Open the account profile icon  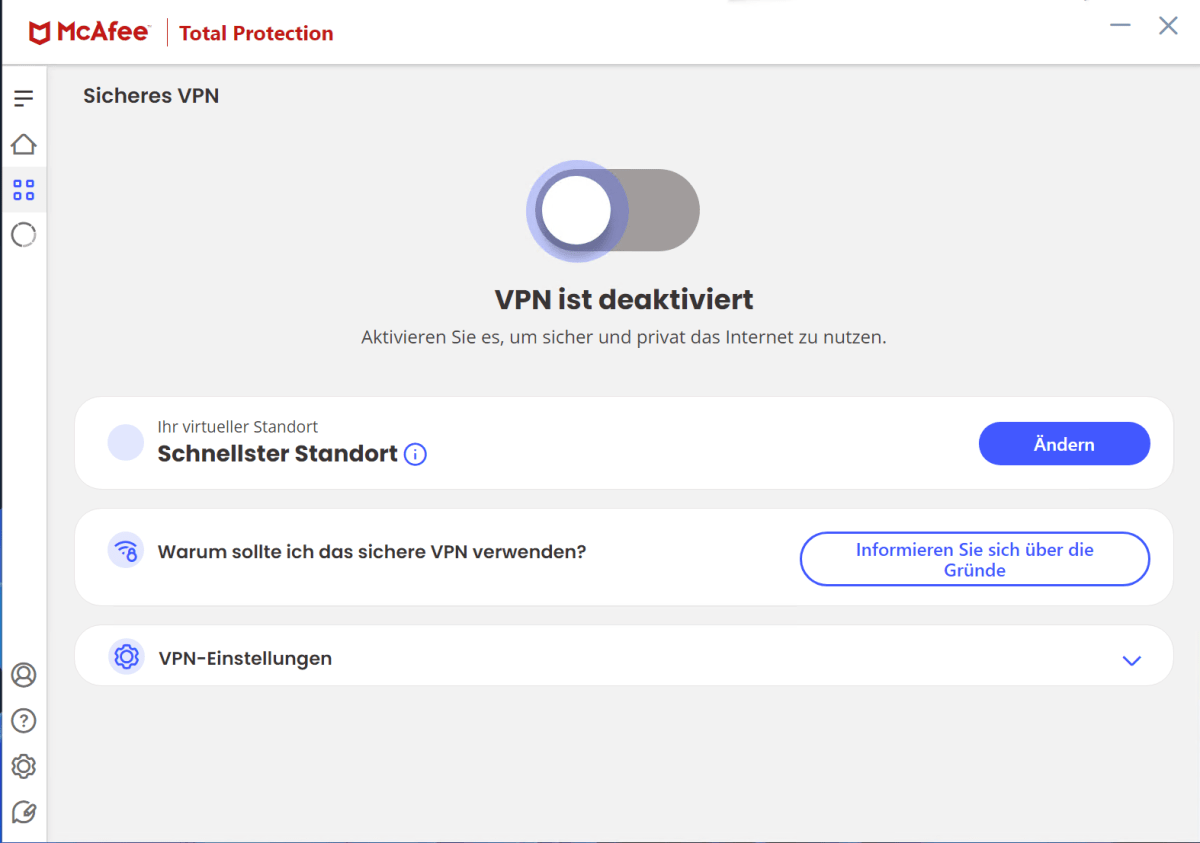pos(23,675)
